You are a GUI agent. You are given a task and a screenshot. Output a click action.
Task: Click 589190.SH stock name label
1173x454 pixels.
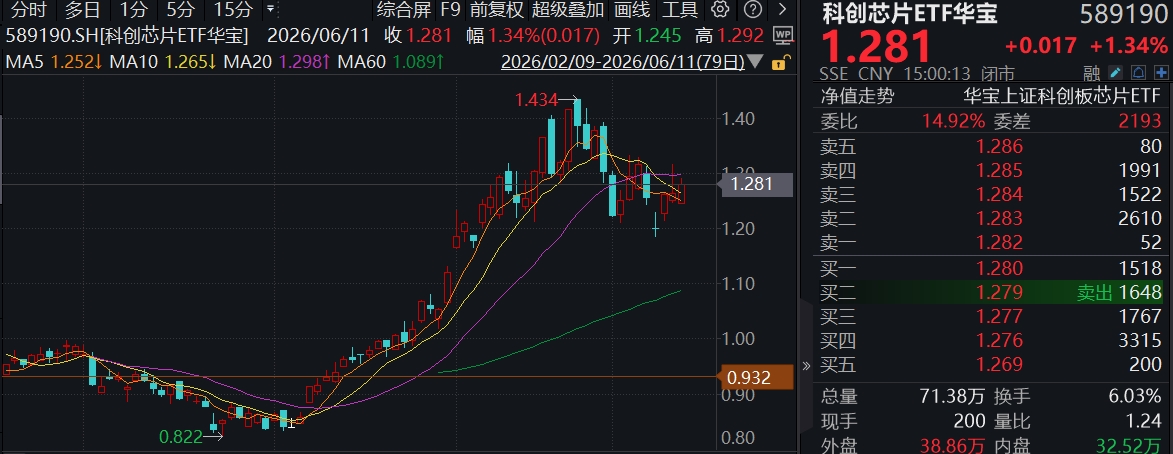126,35
